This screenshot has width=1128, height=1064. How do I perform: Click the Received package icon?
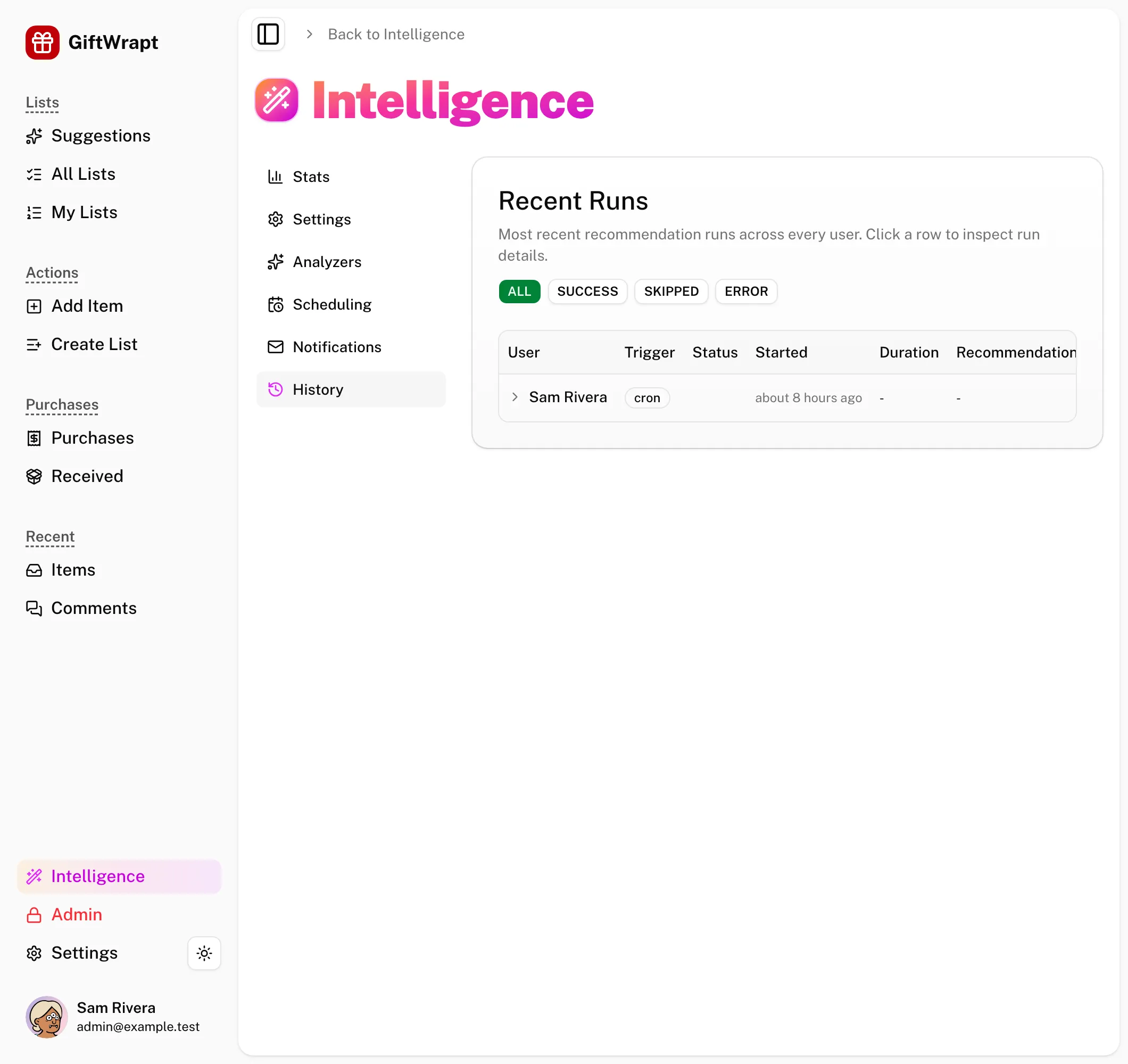(x=34, y=476)
